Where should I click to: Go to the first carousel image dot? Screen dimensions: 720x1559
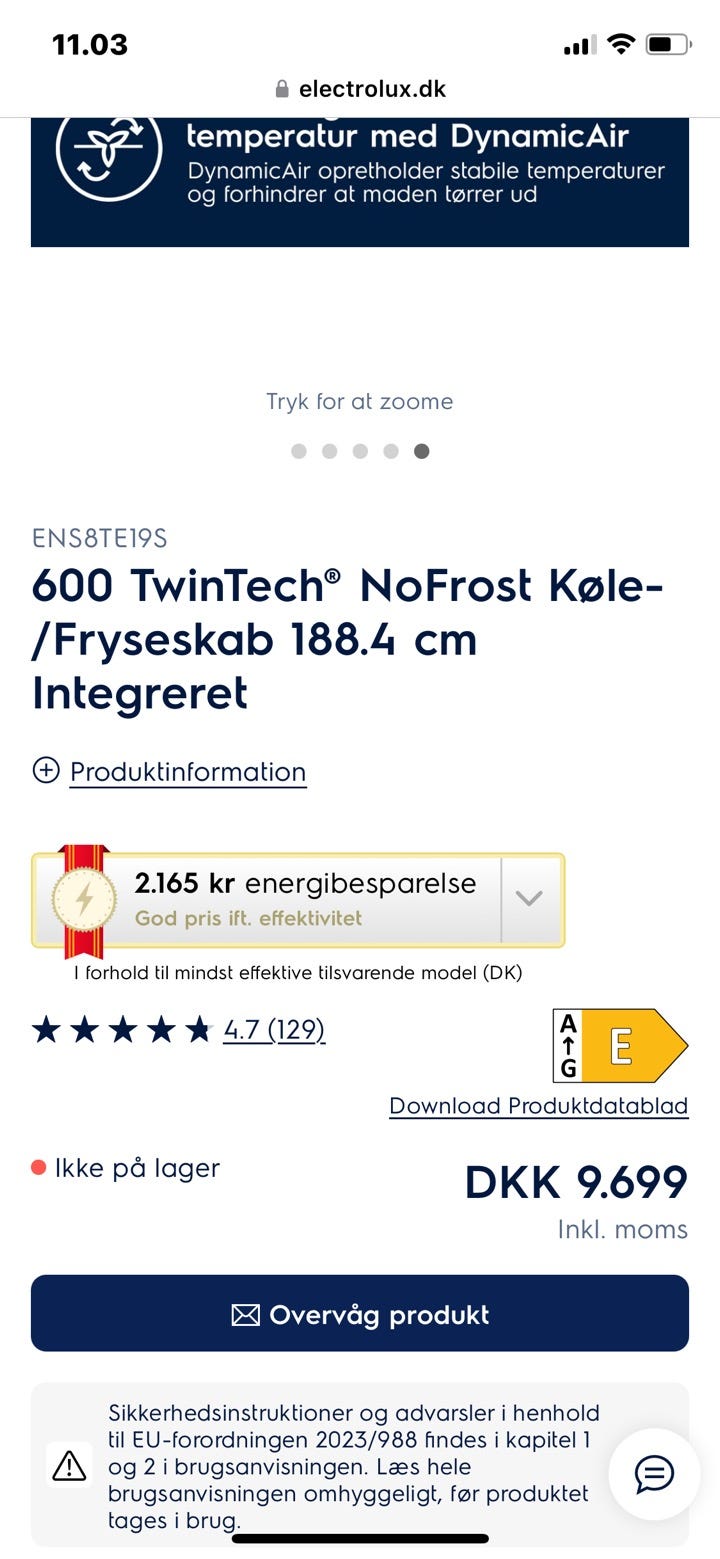(x=298, y=451)
